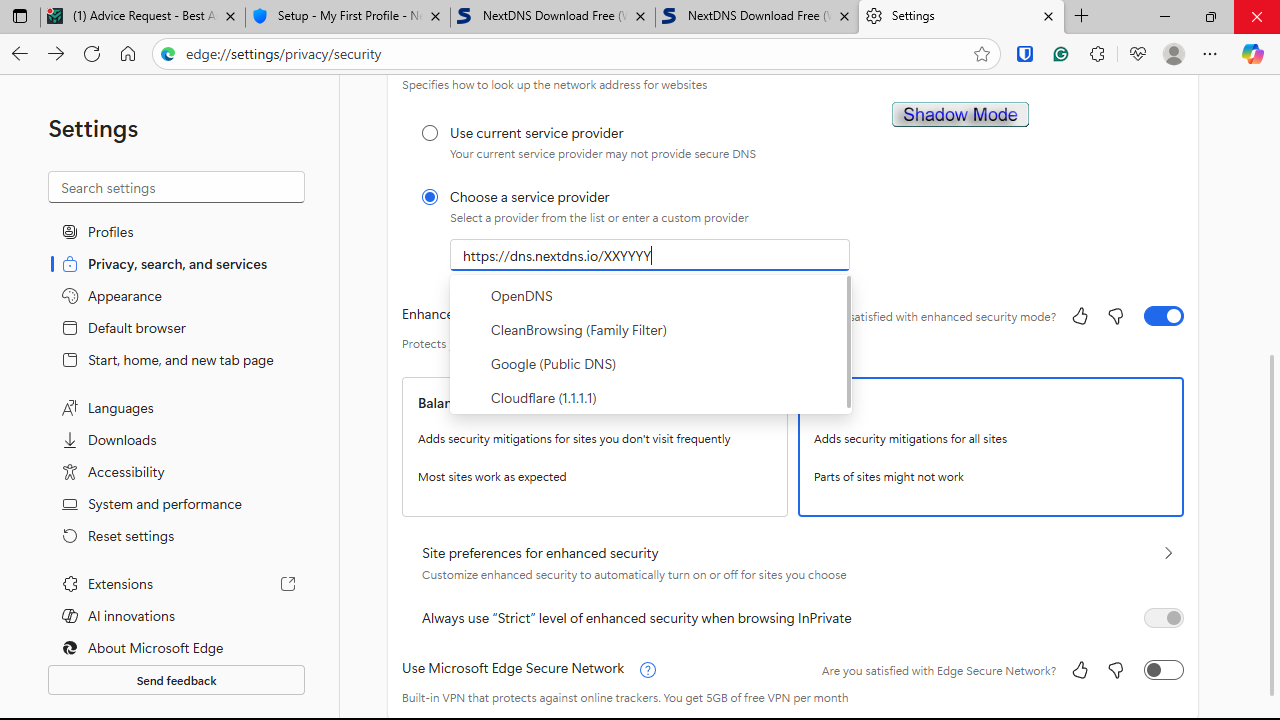
Task: Open the home page
Action: pyautogui.click(x=128, y=54)
